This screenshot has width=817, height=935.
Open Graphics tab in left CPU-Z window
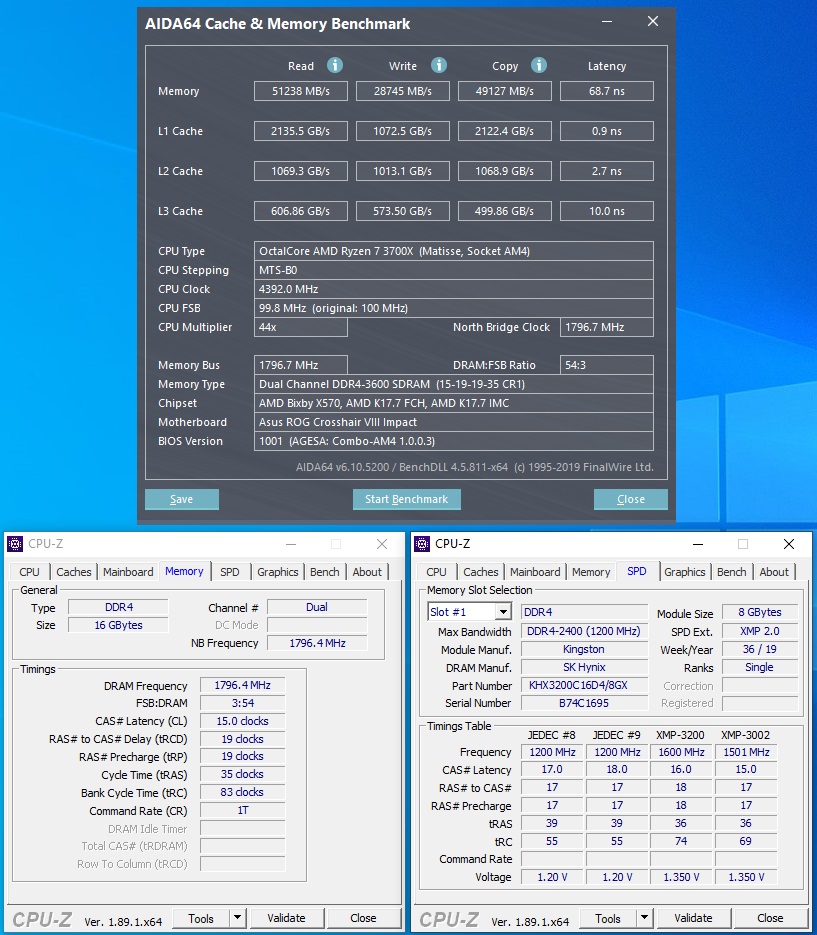point(278,572)
